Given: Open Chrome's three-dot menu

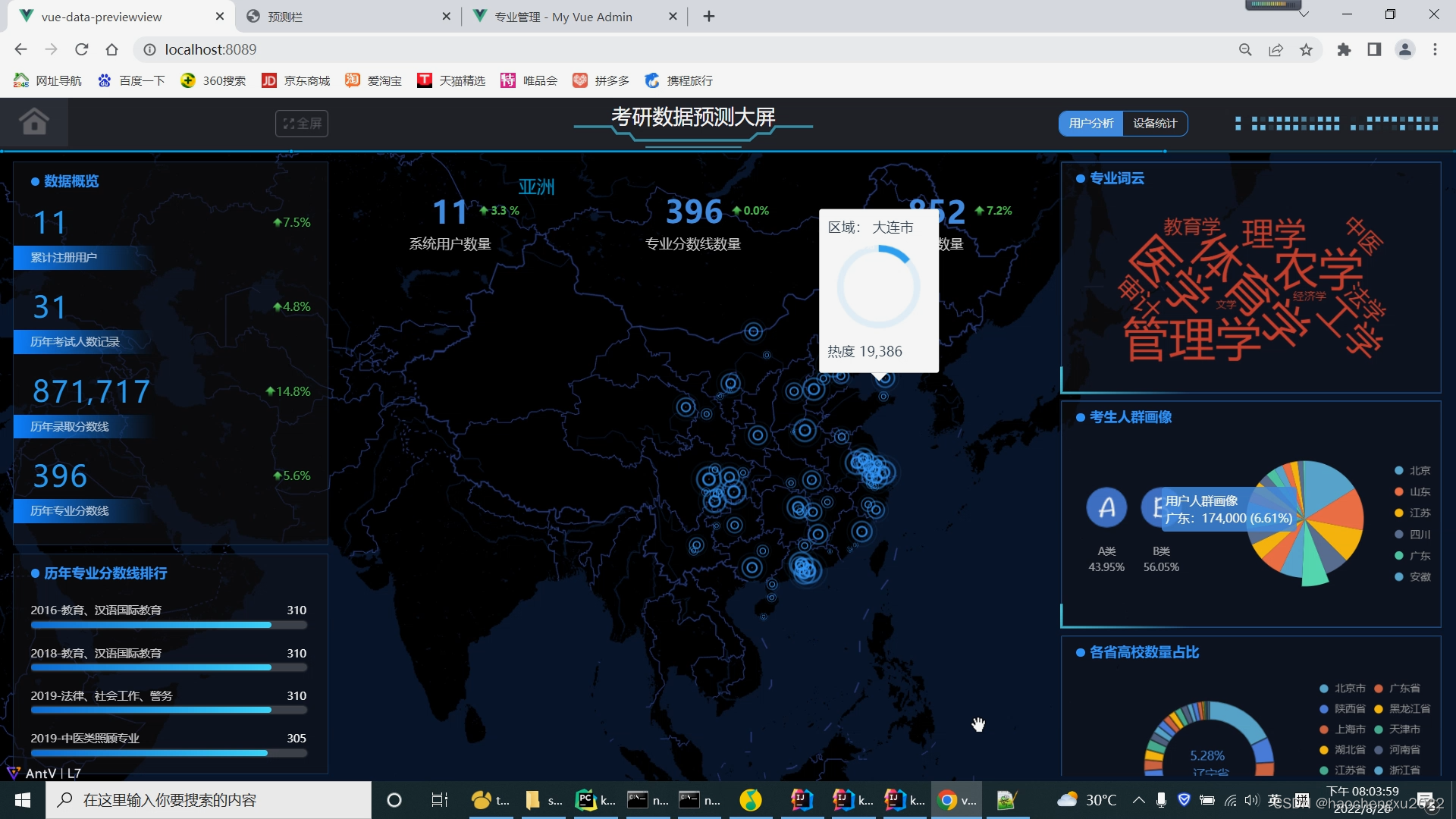Looking at the screenshot, I should (1435, 49).
